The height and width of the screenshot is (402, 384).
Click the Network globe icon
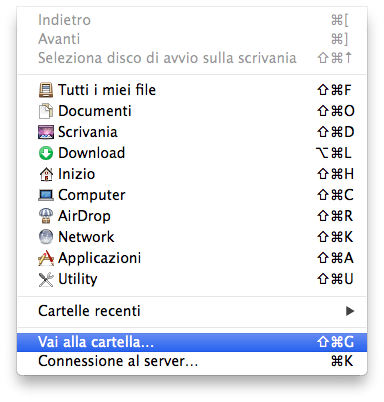click(x=46, y=237)
